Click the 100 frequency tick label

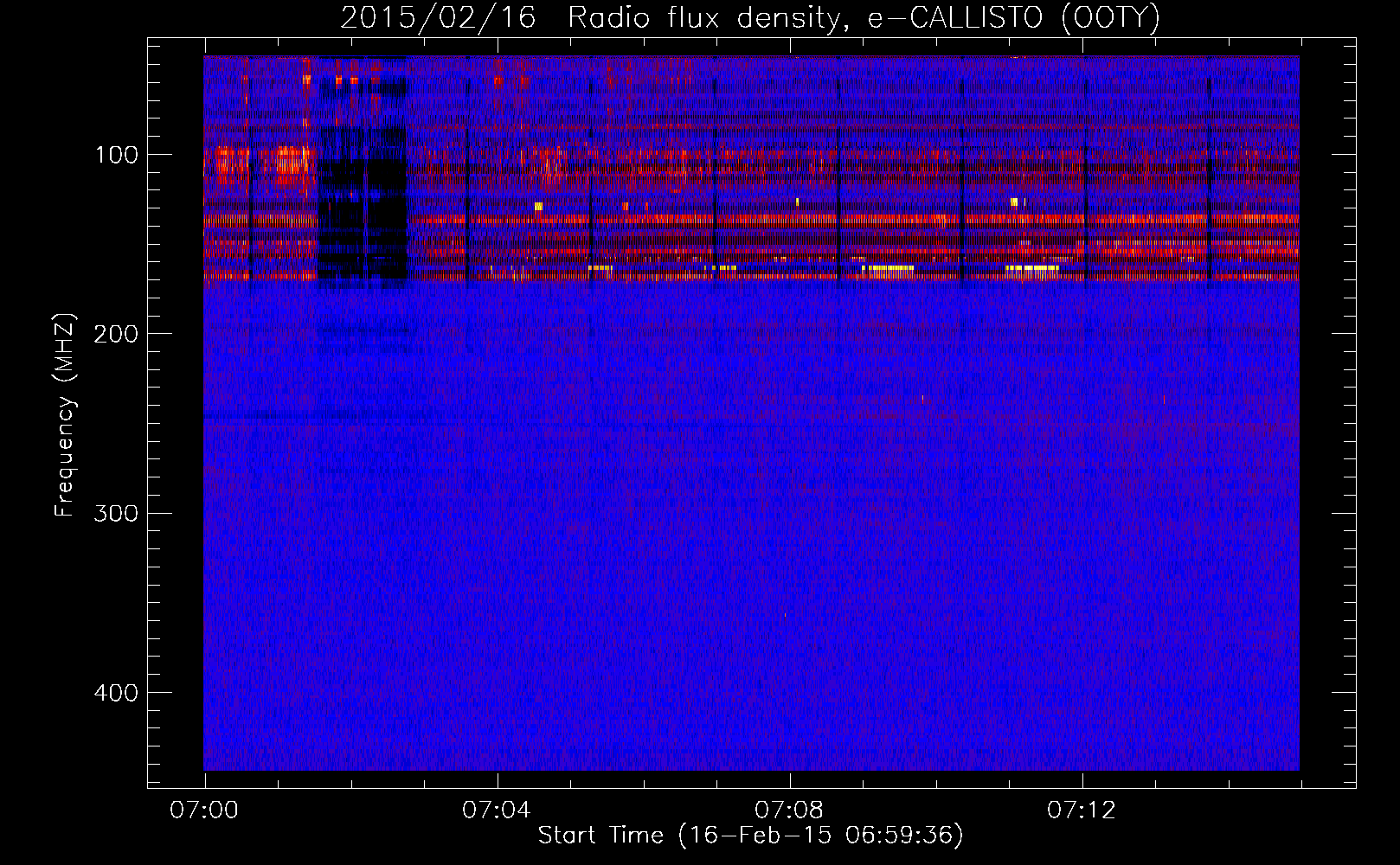coord(117,155)
